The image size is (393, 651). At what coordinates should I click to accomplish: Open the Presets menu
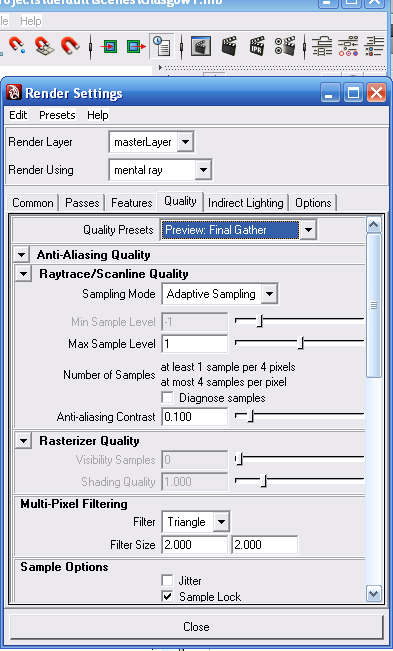pos(57,115)
